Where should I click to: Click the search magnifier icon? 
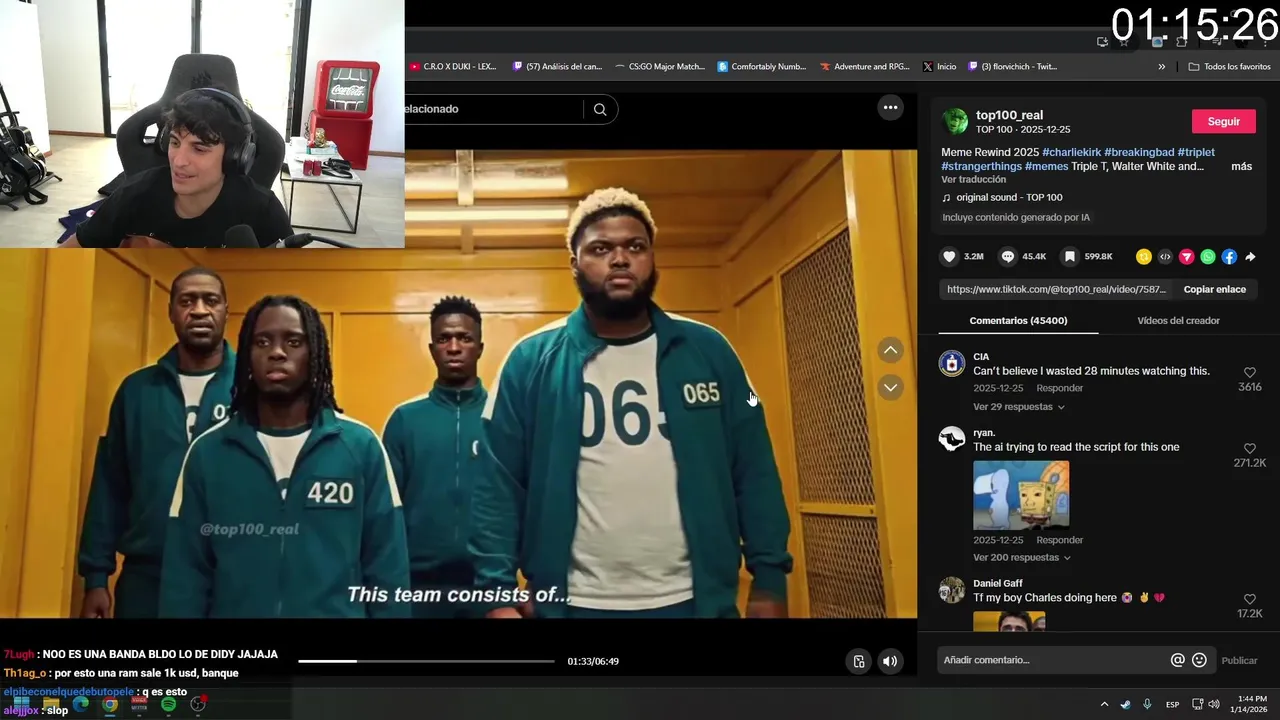pos(600,109)
